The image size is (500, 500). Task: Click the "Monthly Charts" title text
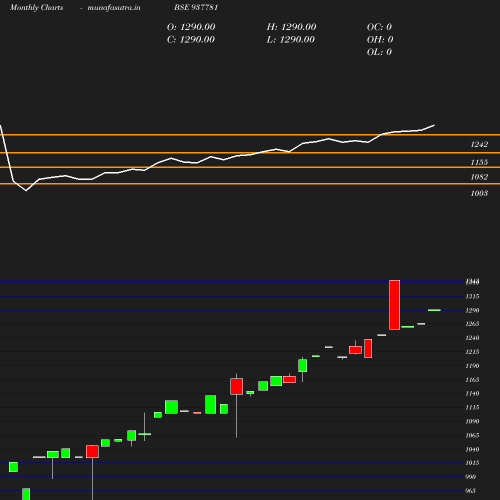click(x=37, y=7)
